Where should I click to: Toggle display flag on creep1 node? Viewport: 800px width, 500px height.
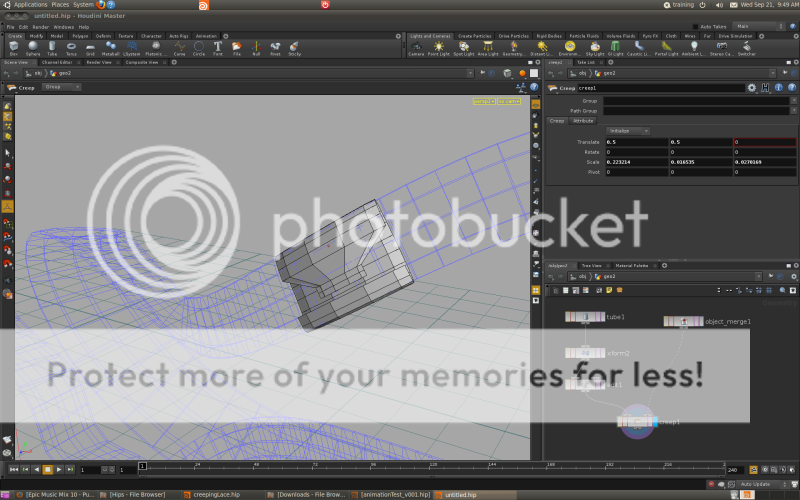[x=655, y=422]
